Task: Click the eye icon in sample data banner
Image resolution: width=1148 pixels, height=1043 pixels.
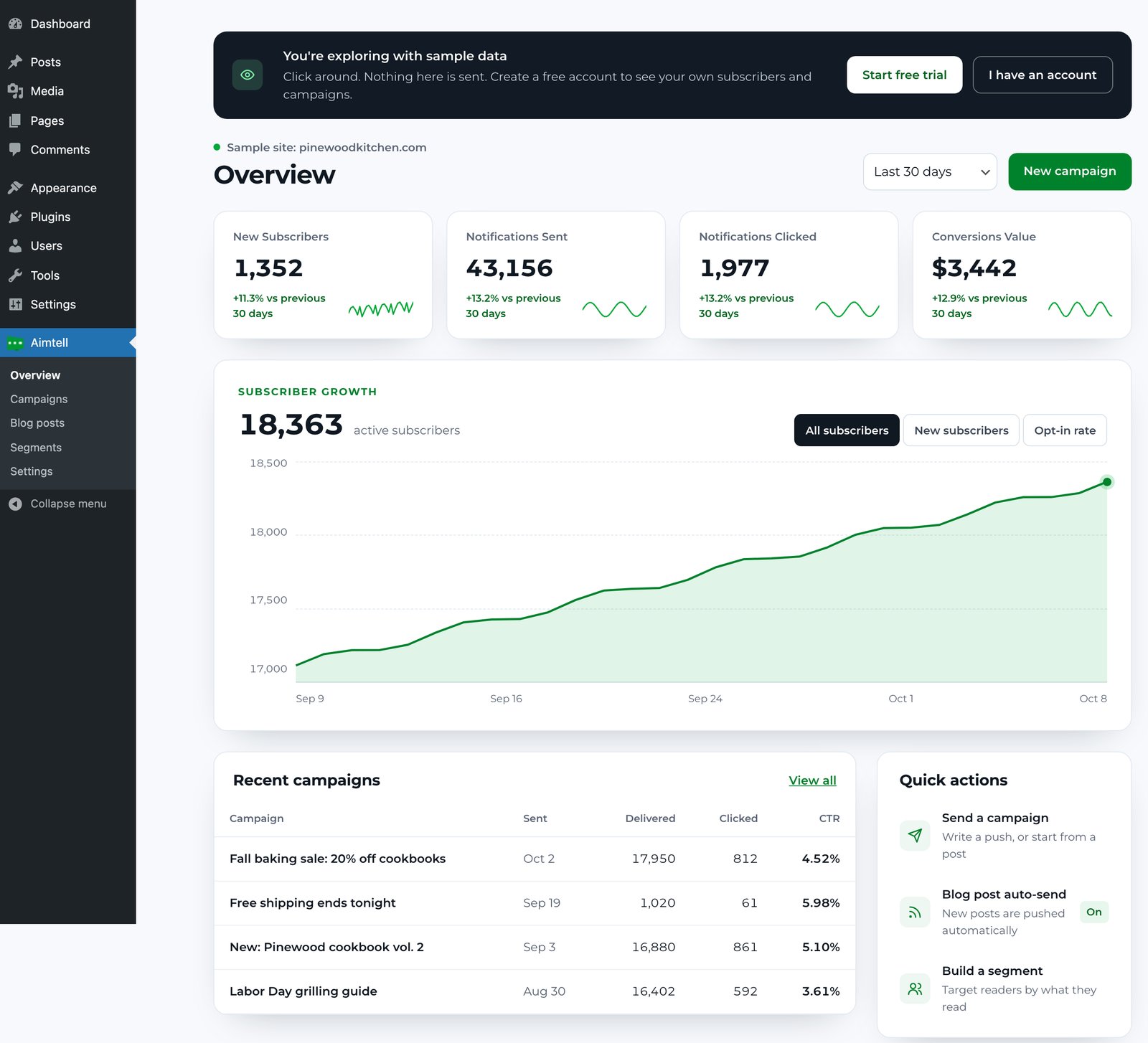Action: 248,75
